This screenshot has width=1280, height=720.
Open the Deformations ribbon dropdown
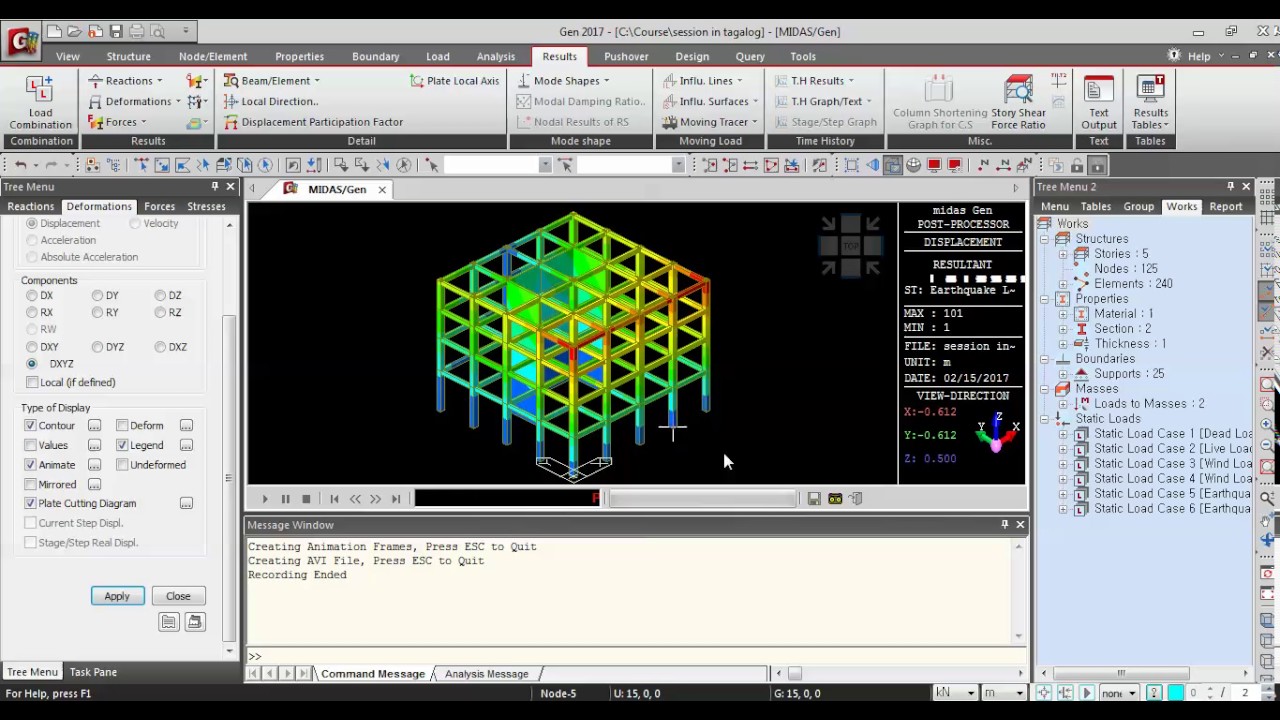(134, 101)
